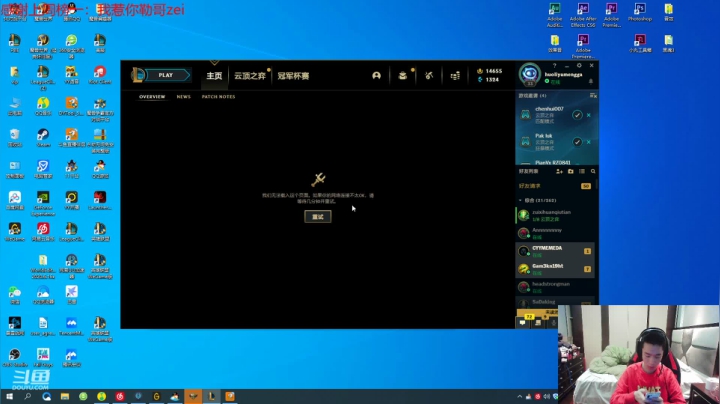This screenshot has height=404, width=720.
Task: Click the summoner avatar of huoliyamengga
Action: point(530,73)
